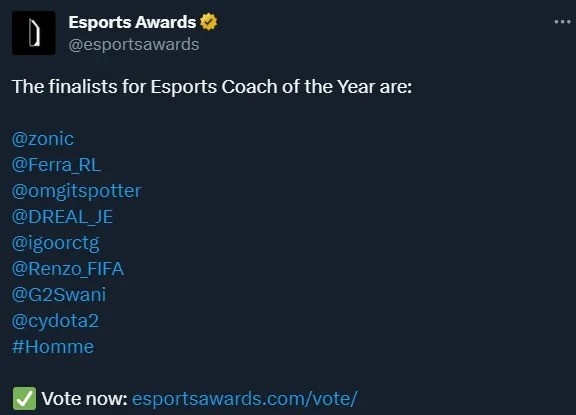576x415 pixels.
Task: Visit the @omgitspotter profile link
Action: [76, 191]
